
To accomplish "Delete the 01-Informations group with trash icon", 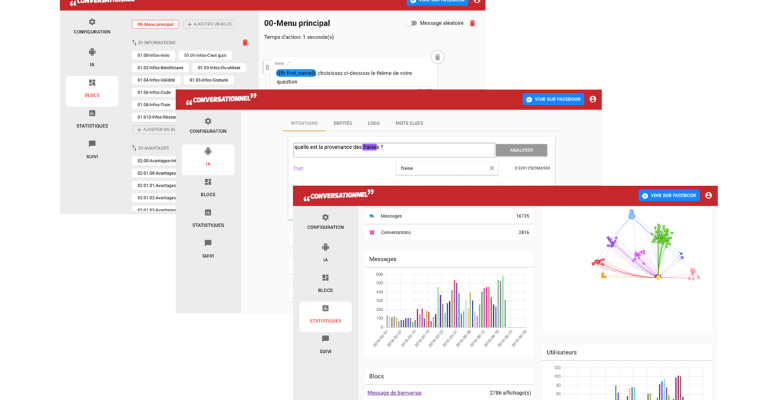I will (245, 43).
